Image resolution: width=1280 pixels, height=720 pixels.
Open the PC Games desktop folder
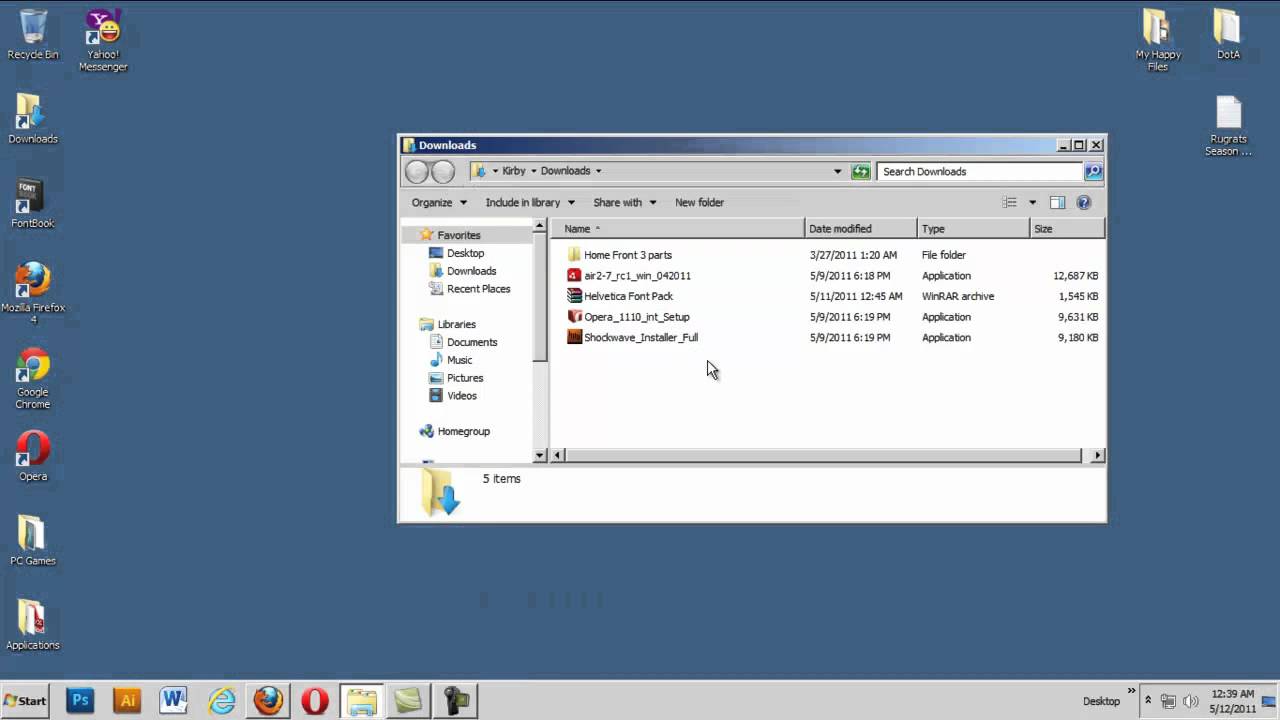[x=33, y=541]
